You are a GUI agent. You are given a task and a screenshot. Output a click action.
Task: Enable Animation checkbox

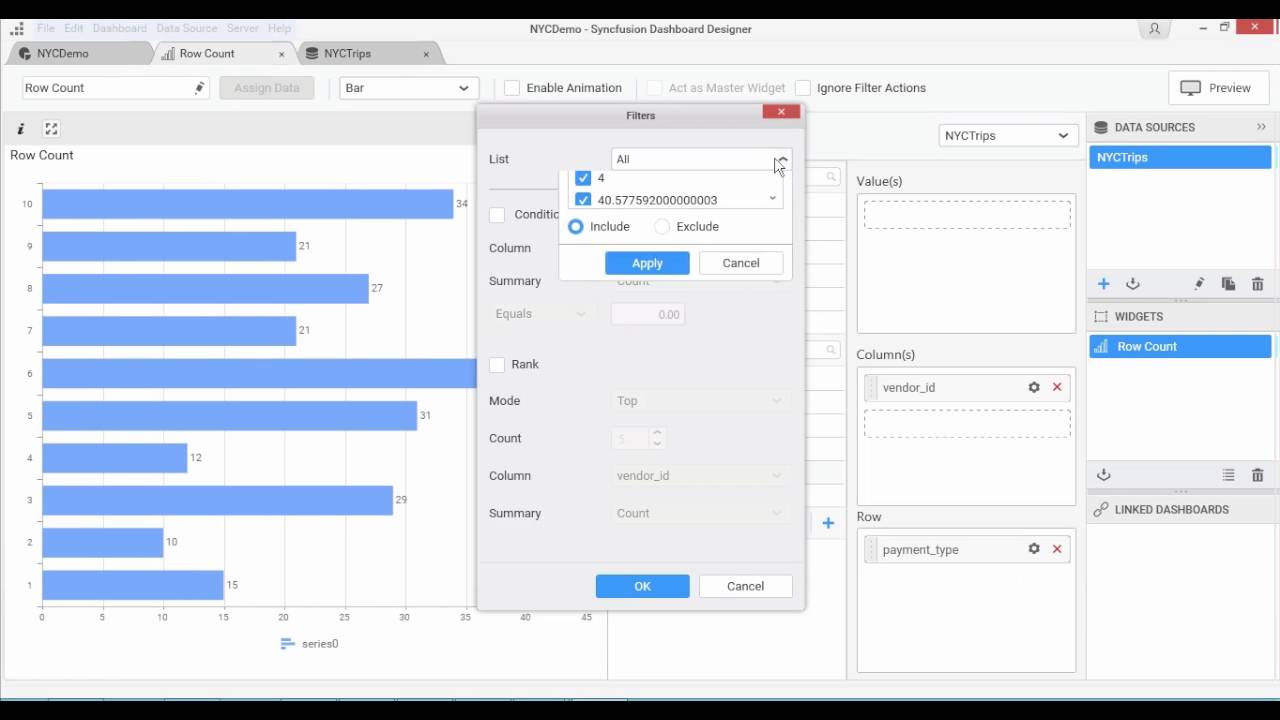512,88
